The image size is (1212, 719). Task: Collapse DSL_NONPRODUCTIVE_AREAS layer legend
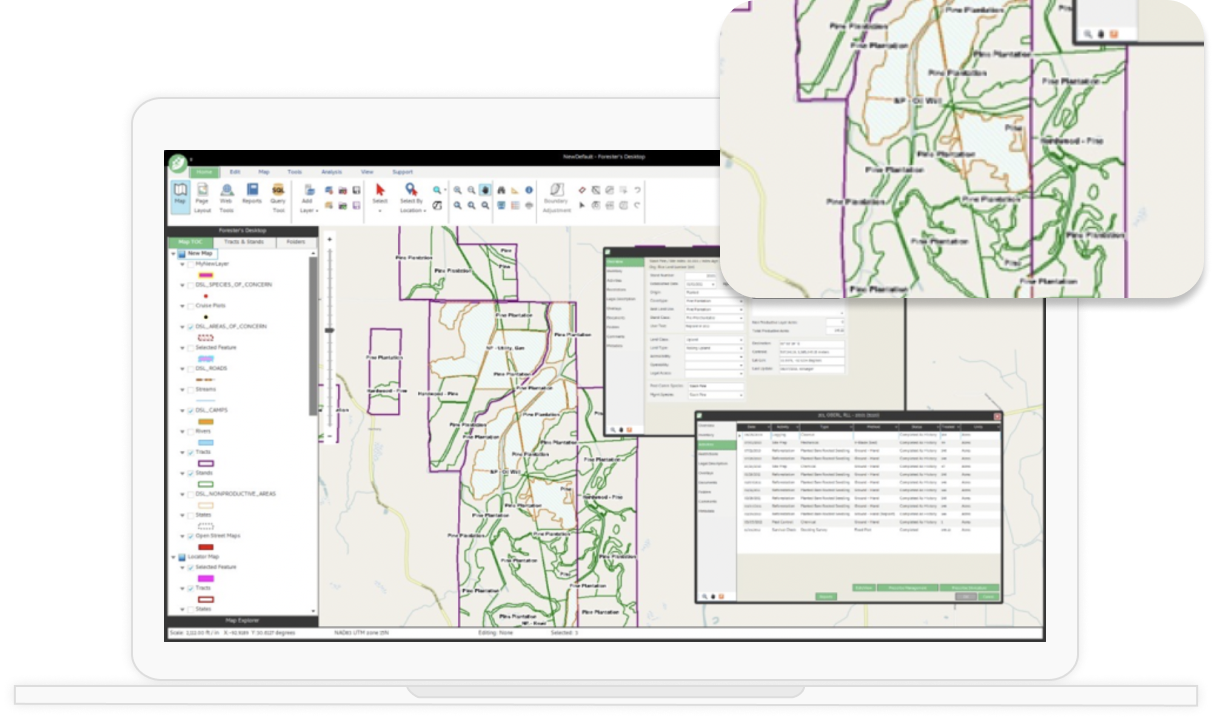pos(182,494)
